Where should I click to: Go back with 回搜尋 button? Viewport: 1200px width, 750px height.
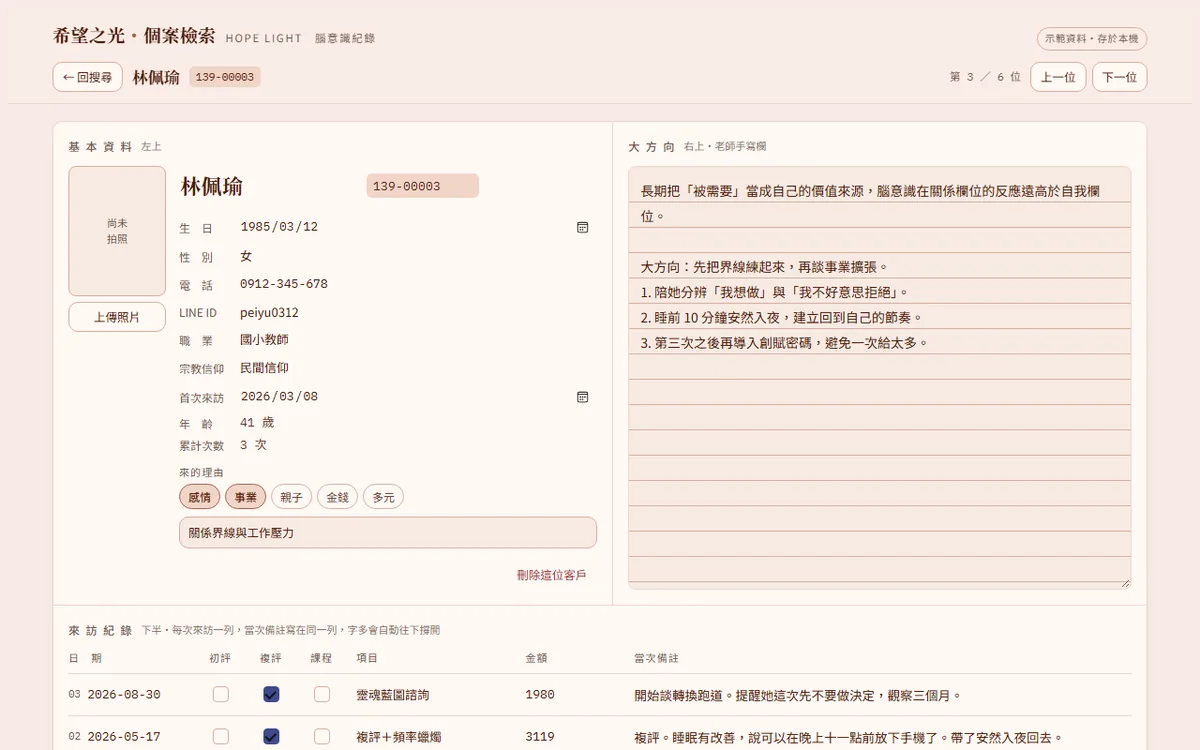pos(88,77)
